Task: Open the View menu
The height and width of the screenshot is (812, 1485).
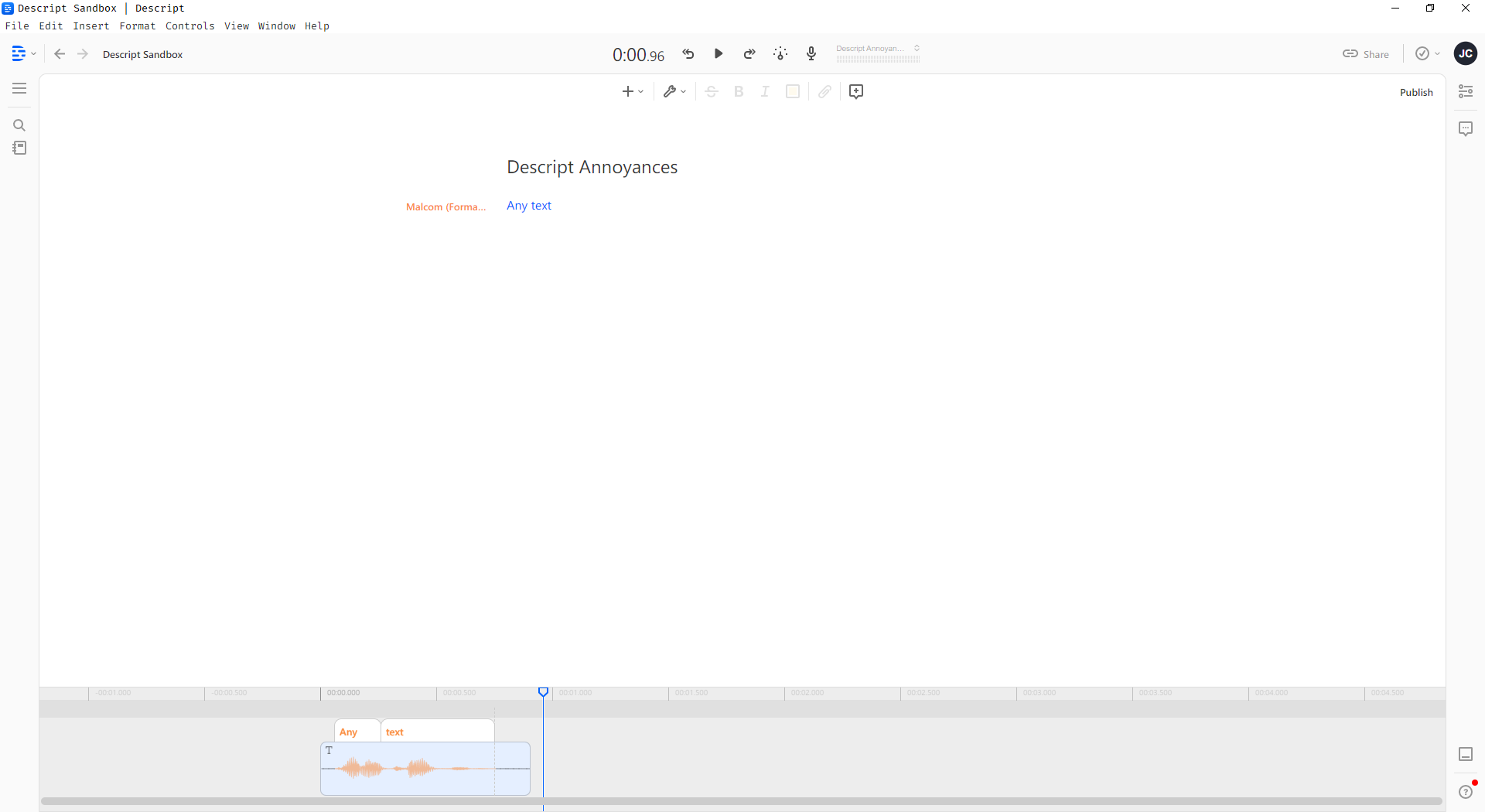Action: point(237,26)
